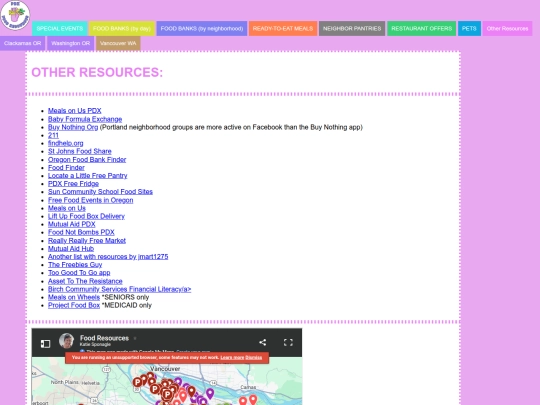Follow the Meals on Us link
The height and width of the screenshot is (405, 540).
(67, 208)
